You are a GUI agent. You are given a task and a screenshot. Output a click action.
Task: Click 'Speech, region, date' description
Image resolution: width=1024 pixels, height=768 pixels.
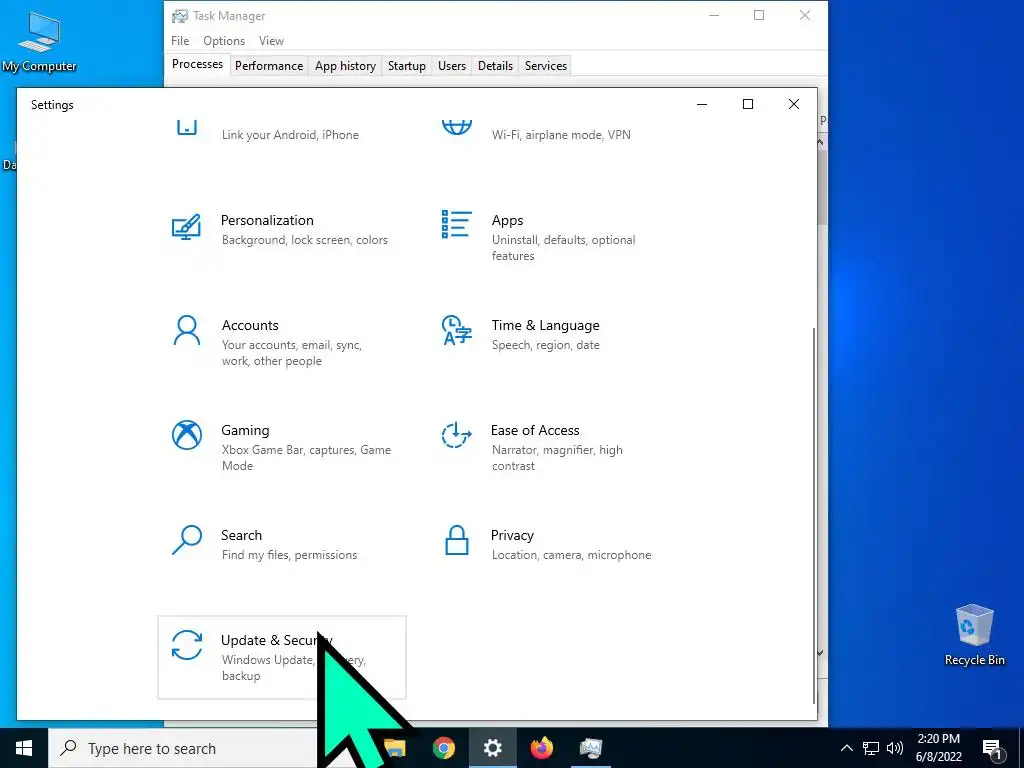(545, 345)
